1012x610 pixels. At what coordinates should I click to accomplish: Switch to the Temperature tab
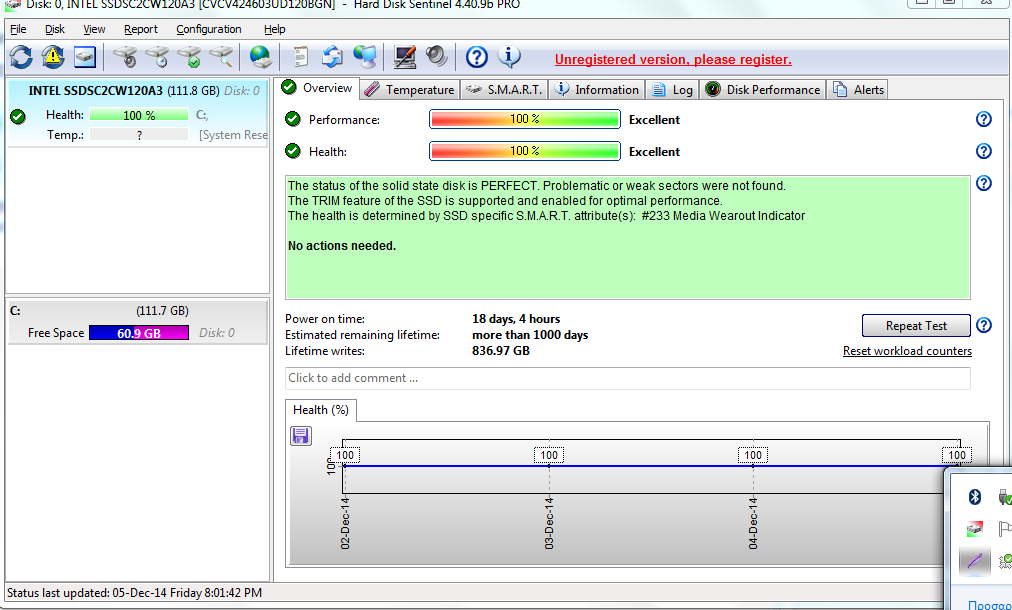pyautogui.click(x=410, y=90)
